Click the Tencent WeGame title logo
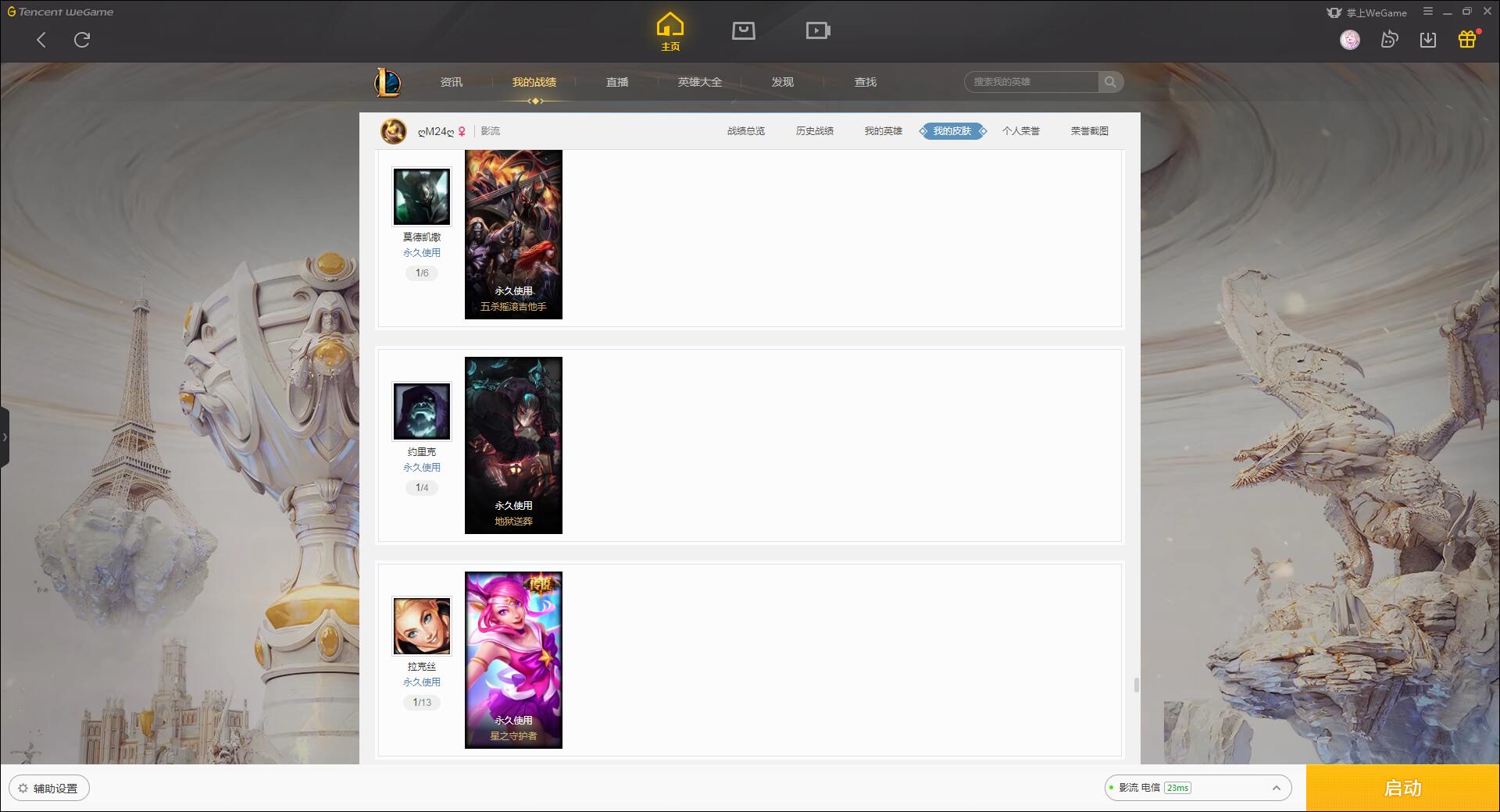This screenshot has width=1500, height=812. point(60,12)
